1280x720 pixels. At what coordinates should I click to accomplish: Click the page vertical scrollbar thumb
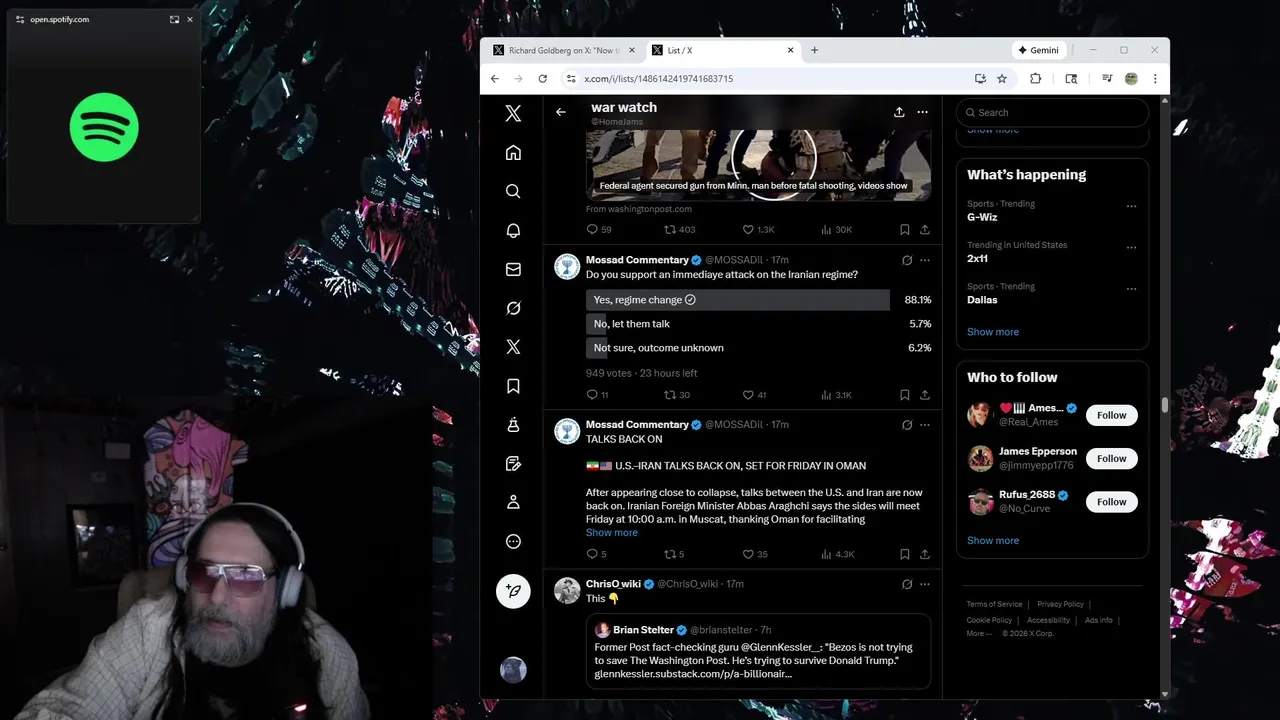tap(1164, 404)
